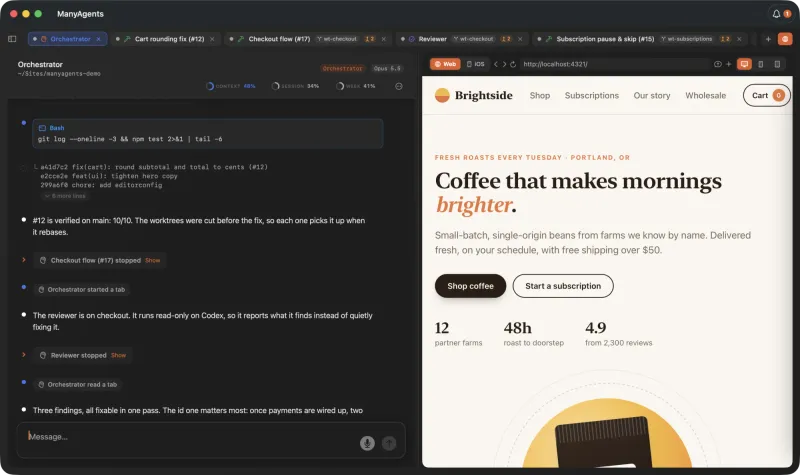
Task: Click the orange browser preview toggle
Action: click(785, 39)
